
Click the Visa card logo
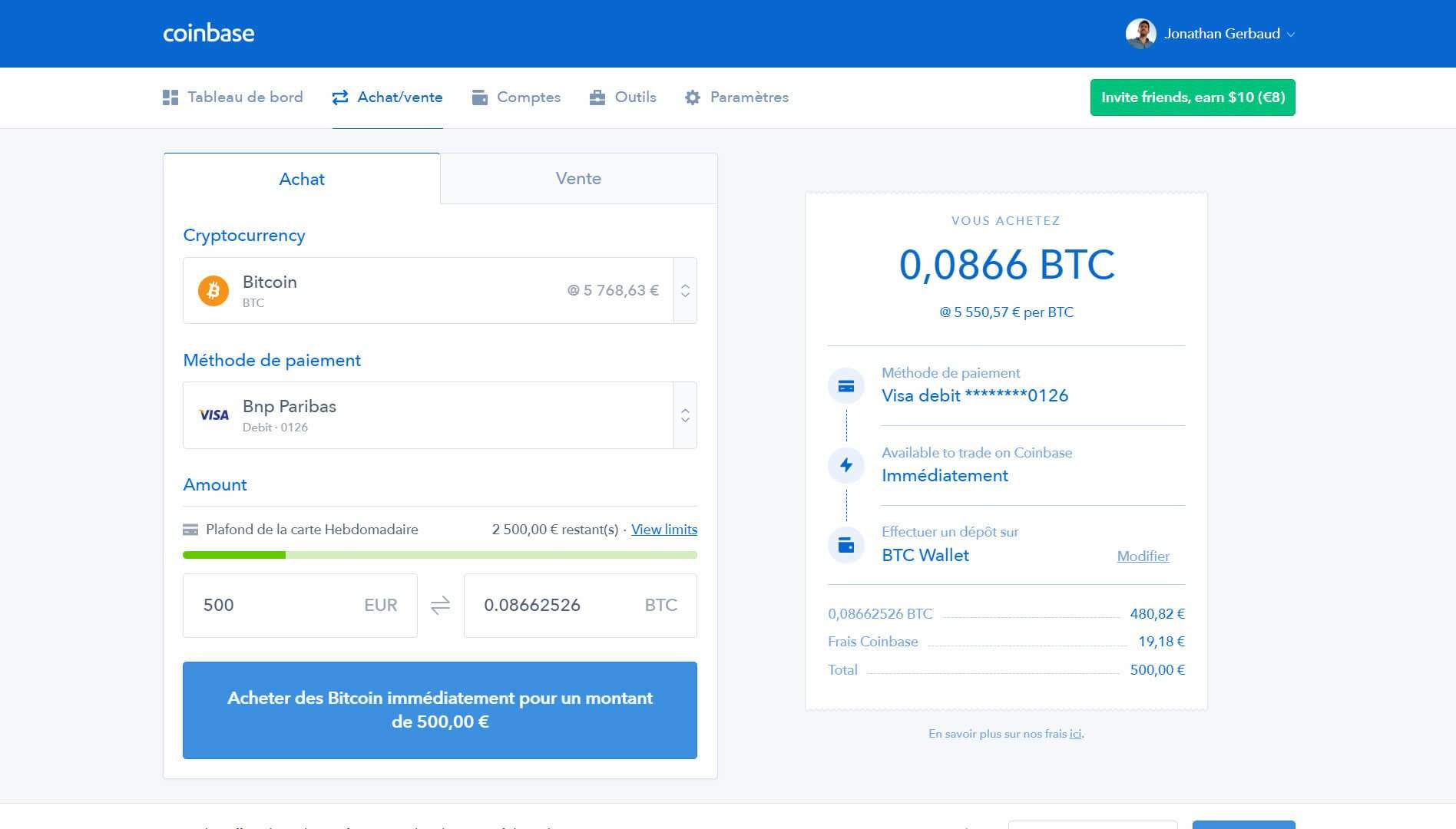(213, 415)
